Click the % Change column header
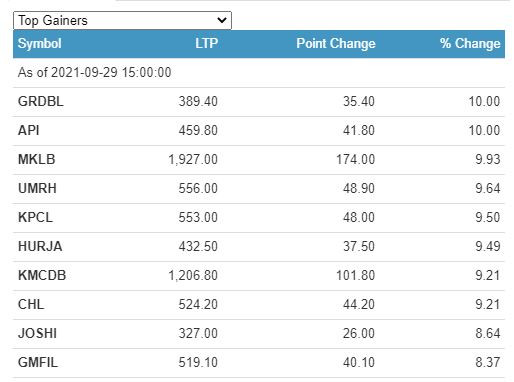Viewport: 514px width, 382px height. (x=470, y=43)
